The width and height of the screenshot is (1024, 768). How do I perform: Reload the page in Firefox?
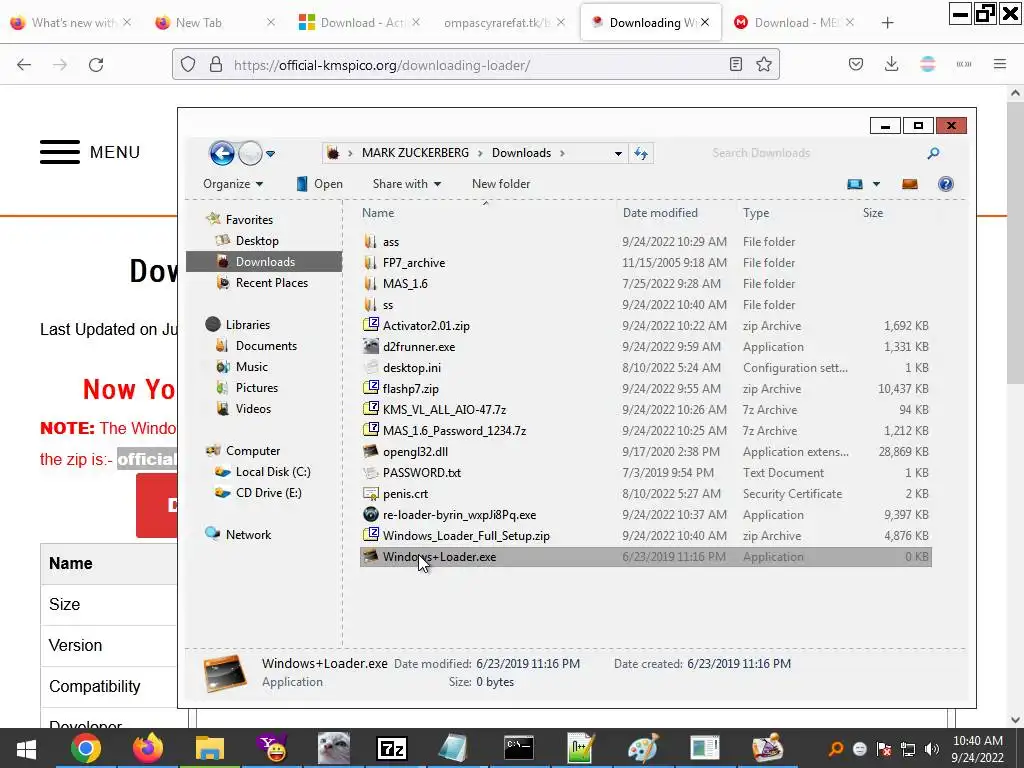pos(96,64)
